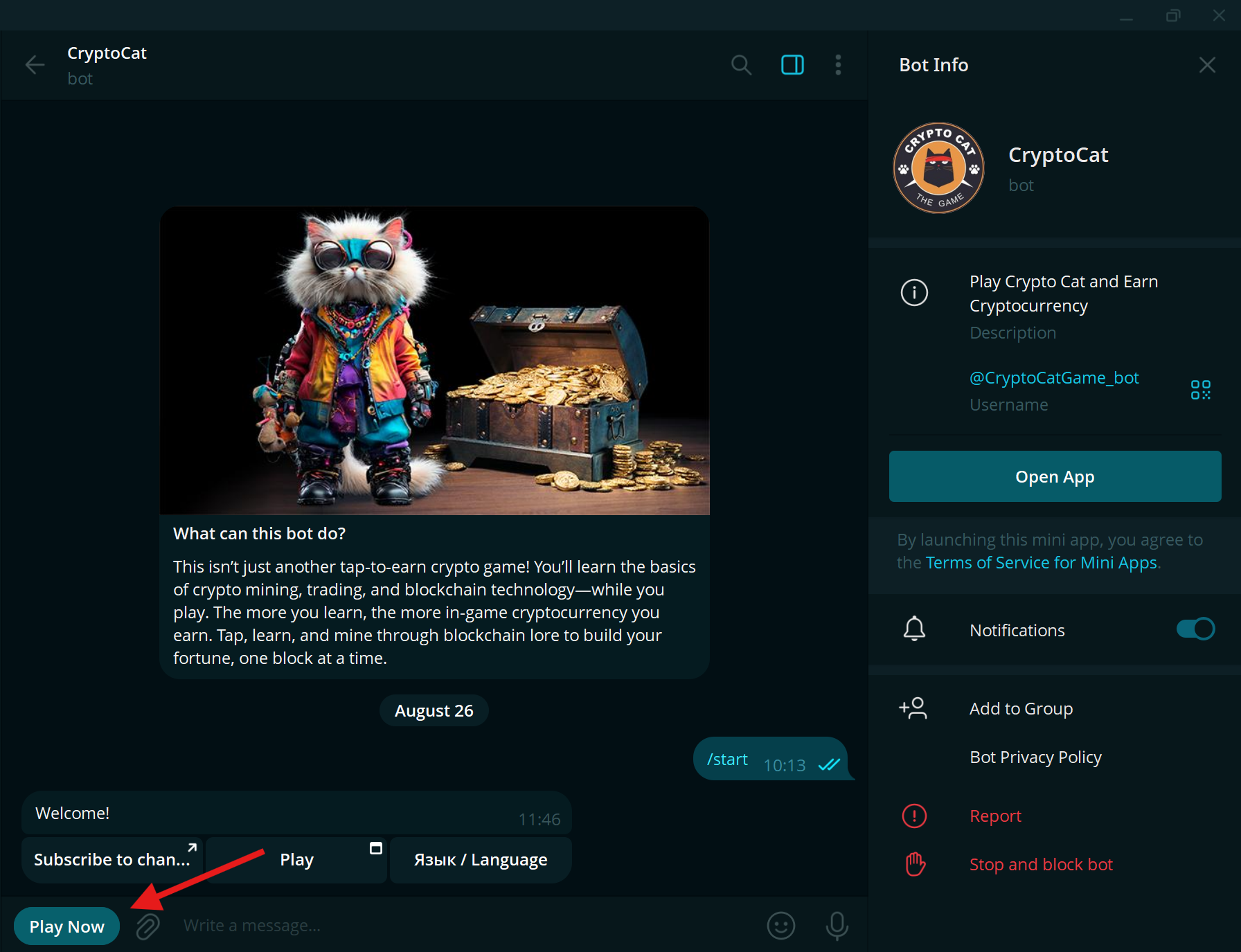This screenshot has height=952, width=1241.
Task: Click the red Report exclamation icon
Action: (914, 816)
